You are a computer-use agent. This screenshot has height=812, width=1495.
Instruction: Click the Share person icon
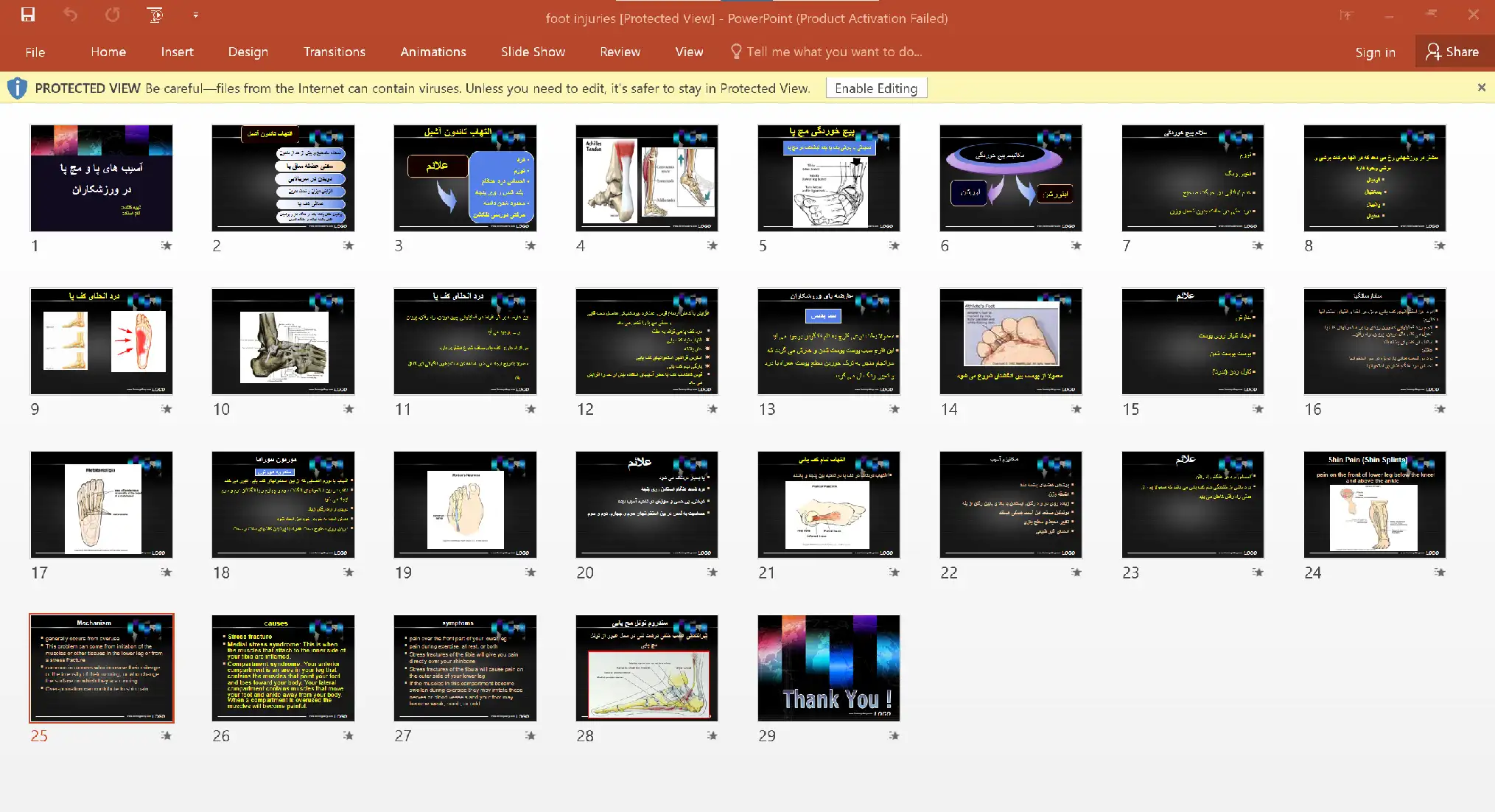pyautogui.click(x=1432, y=52)
